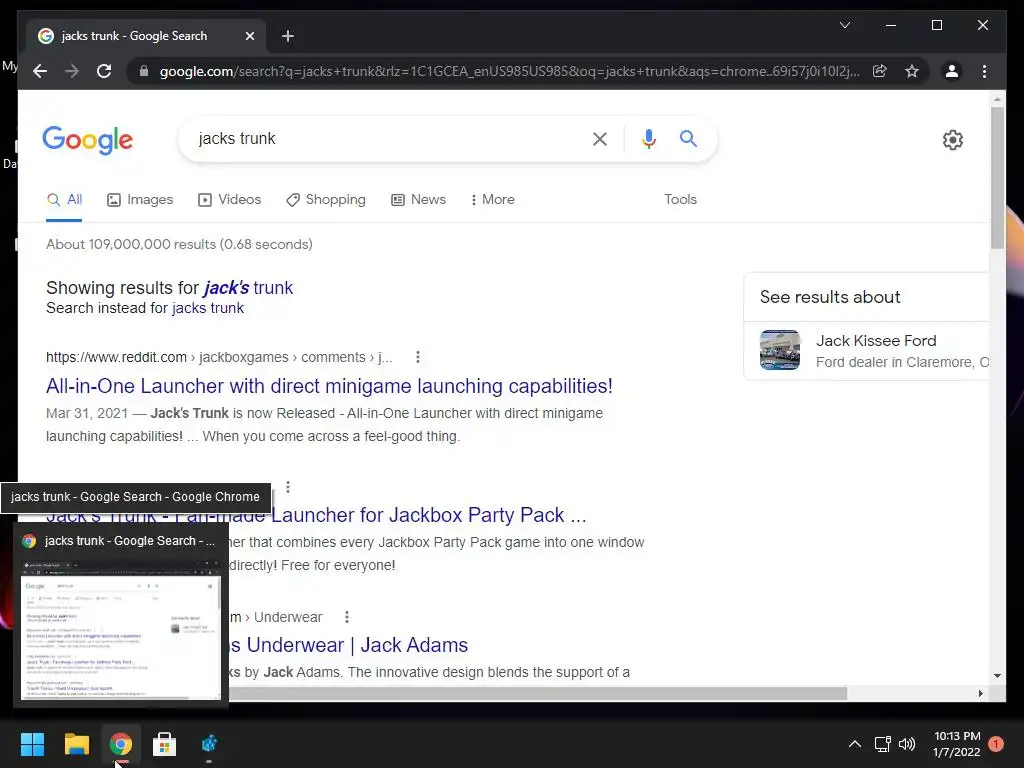
Task: Close the jacks trunk search tab
Action: tap(249, 36)
